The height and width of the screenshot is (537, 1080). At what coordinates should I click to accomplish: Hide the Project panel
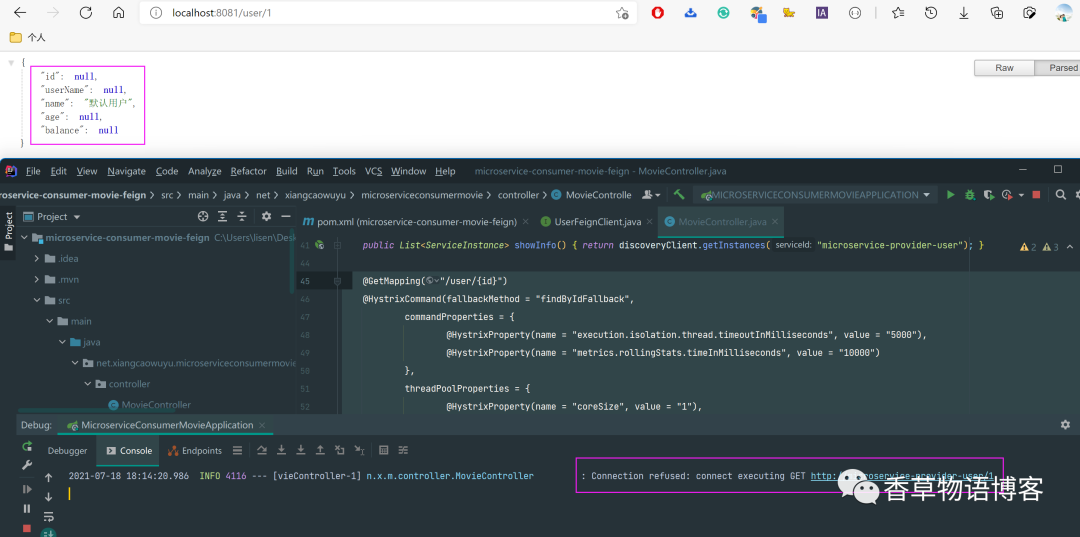[286, 216]
